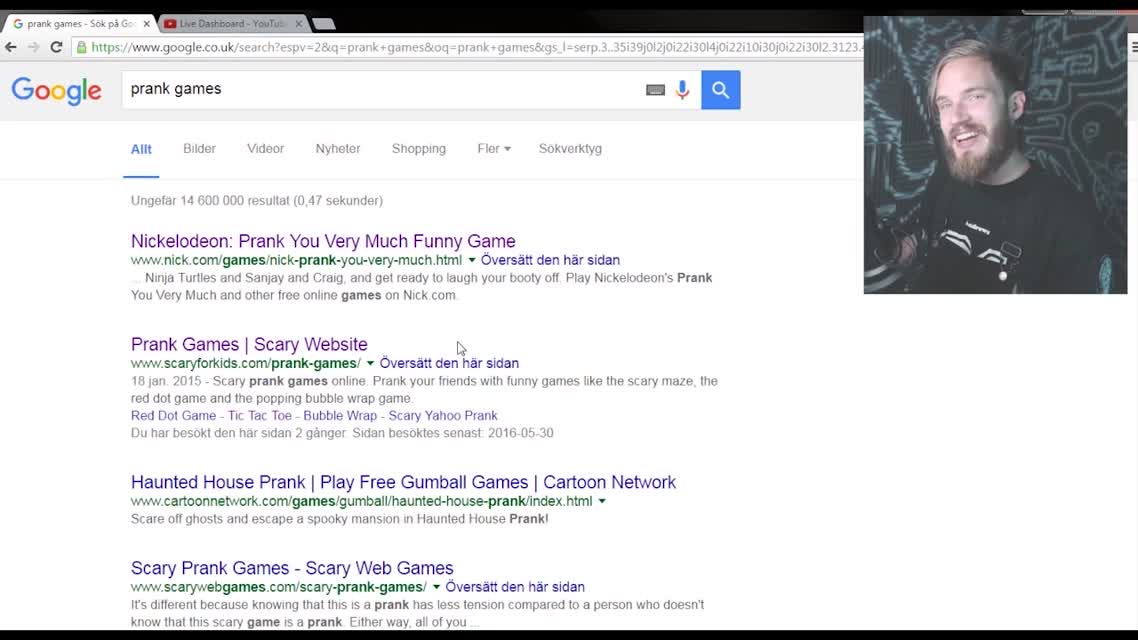Click the address bar URL field
This screenshot has height=640, width=1138.
[x=476, y=47]
